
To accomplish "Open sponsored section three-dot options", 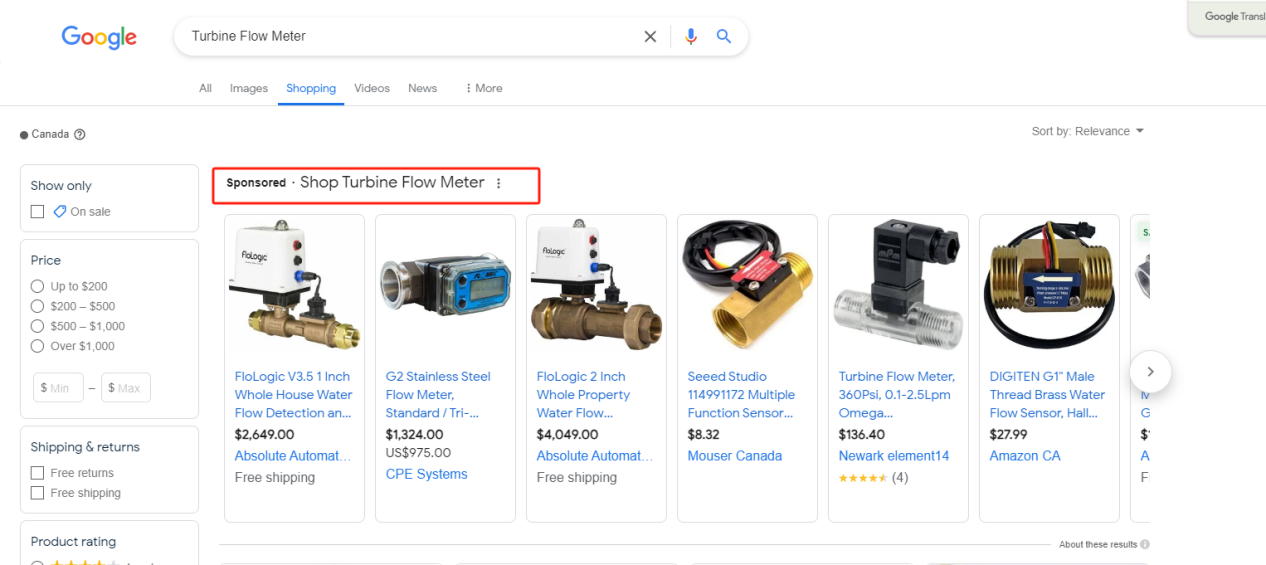I will click(x=499, y=184).
